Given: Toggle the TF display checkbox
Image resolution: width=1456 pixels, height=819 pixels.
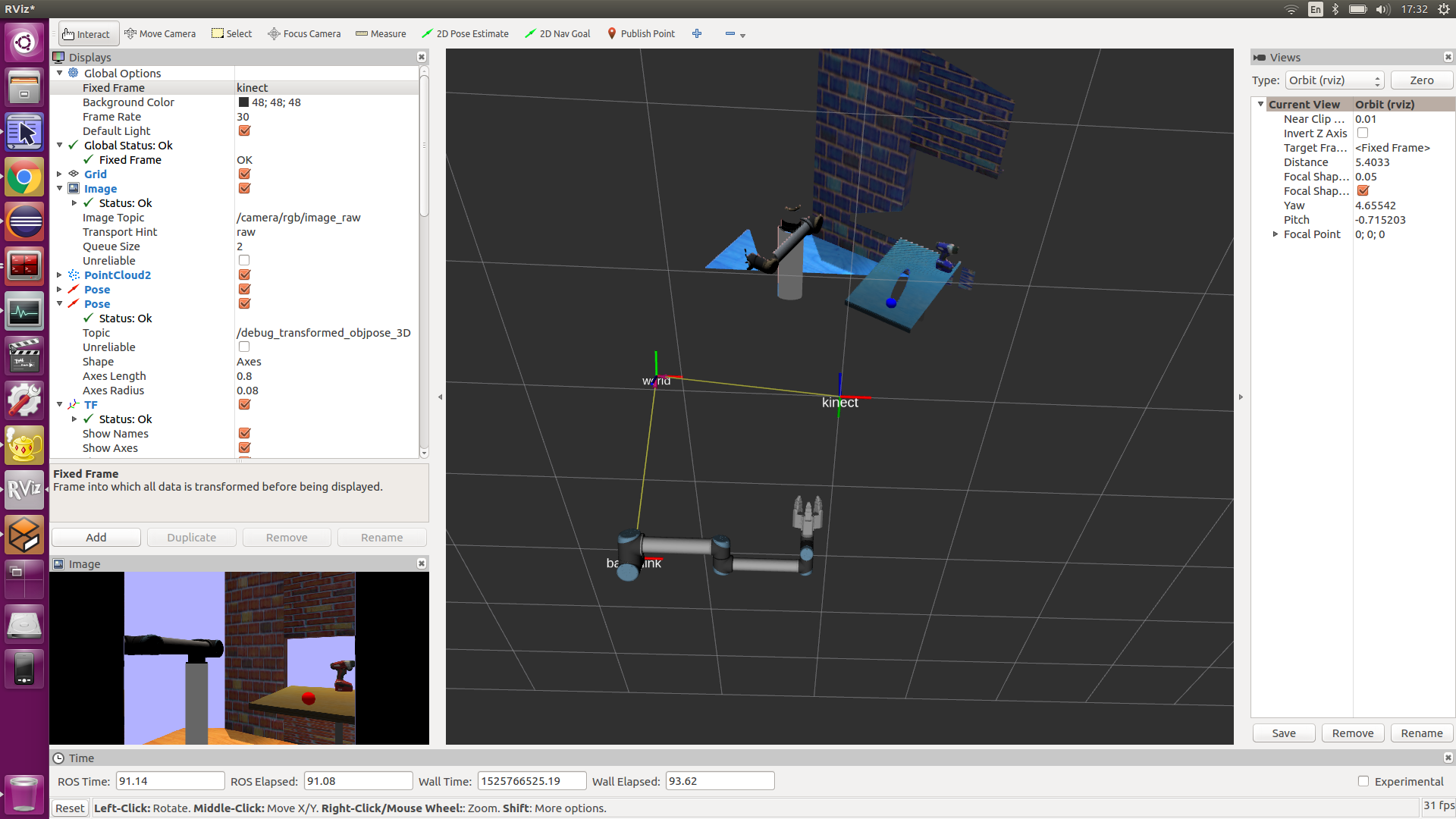Looking at the screenshot, I should pos(244,405).
